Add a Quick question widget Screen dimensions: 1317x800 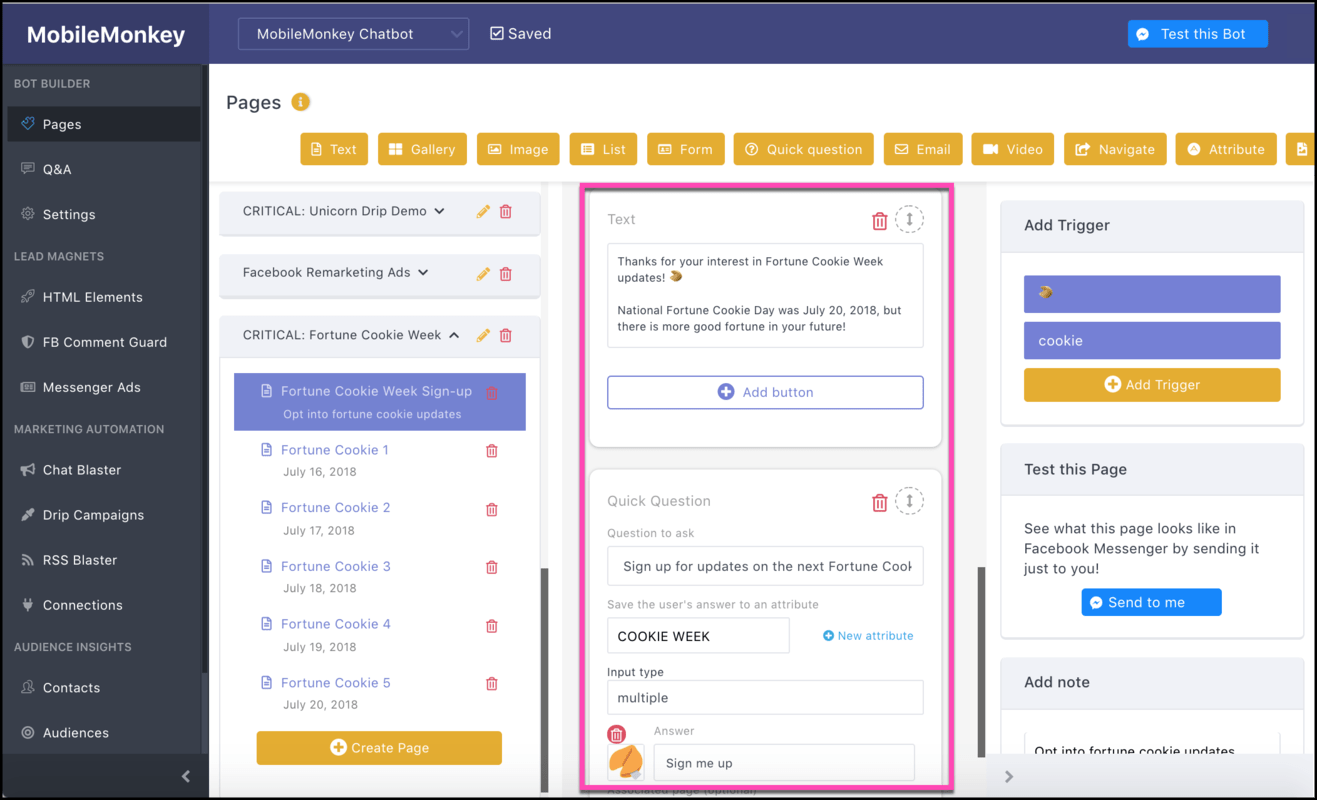coord(804,149)
